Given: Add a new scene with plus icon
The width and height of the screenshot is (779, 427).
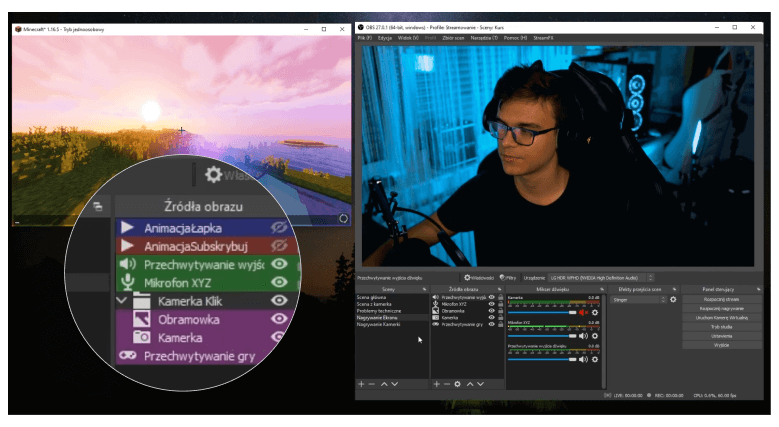Looking at the screenshot, I should (x=361, y=384).
